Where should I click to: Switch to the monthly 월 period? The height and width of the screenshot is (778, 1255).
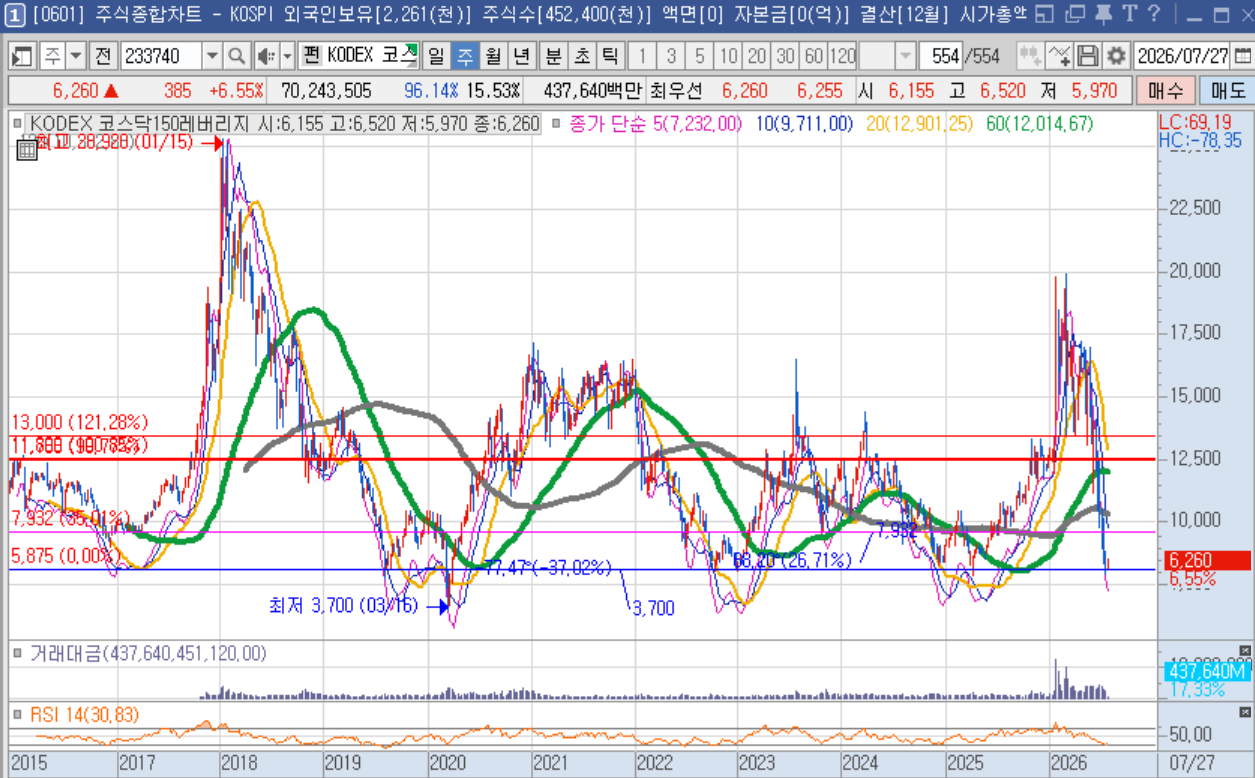click(x=493, y=56)
